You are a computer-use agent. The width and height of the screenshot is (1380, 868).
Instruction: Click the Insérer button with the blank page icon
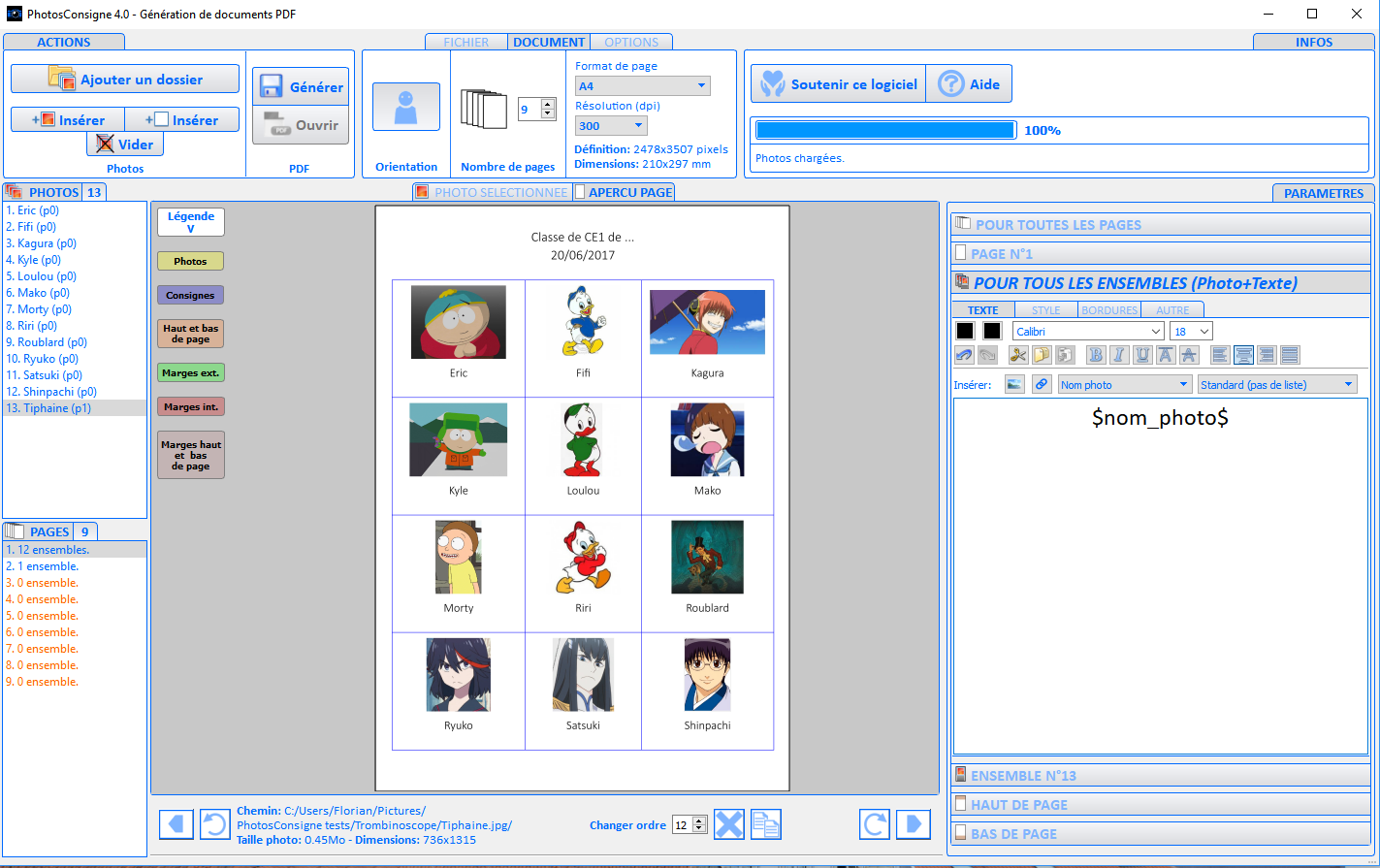(182, 119)
